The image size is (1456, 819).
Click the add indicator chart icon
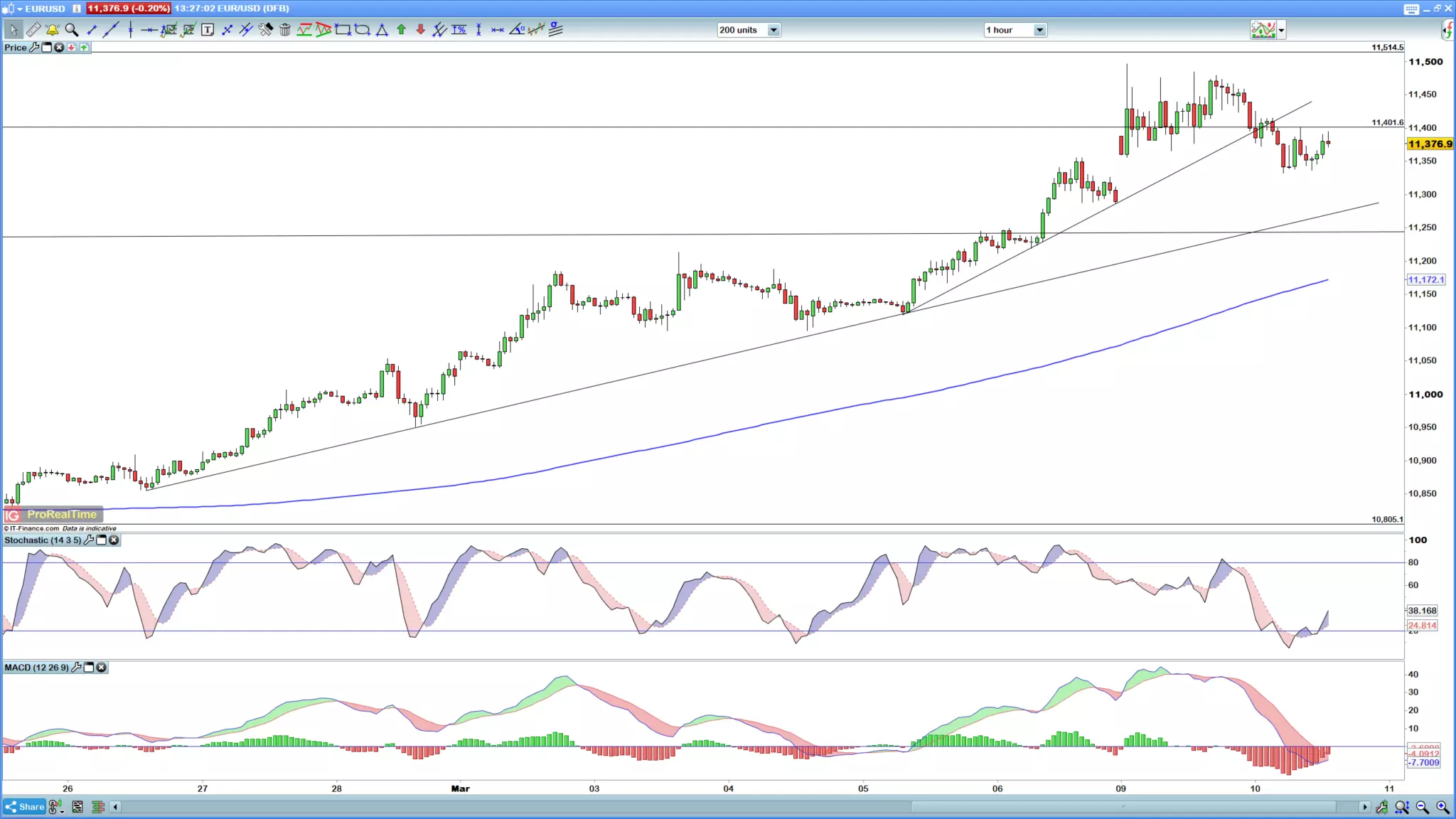(1263, 30)
